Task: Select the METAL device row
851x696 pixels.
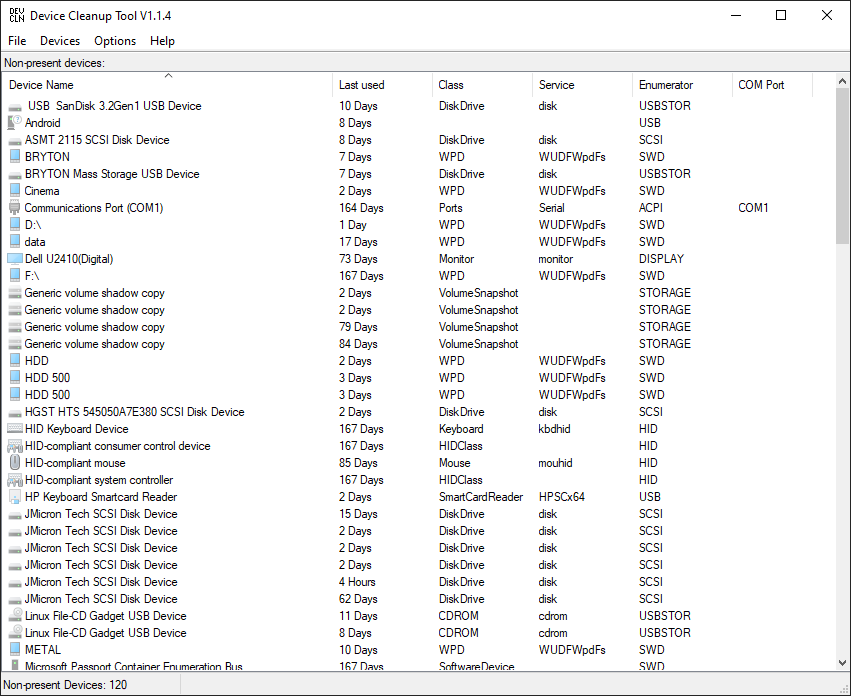Action: coord(420,650)
